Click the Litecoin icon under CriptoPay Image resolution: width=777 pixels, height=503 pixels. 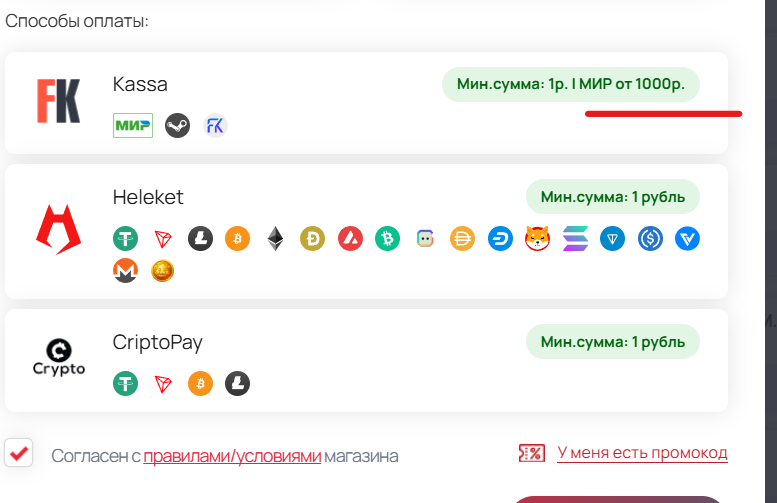point(237,384)
